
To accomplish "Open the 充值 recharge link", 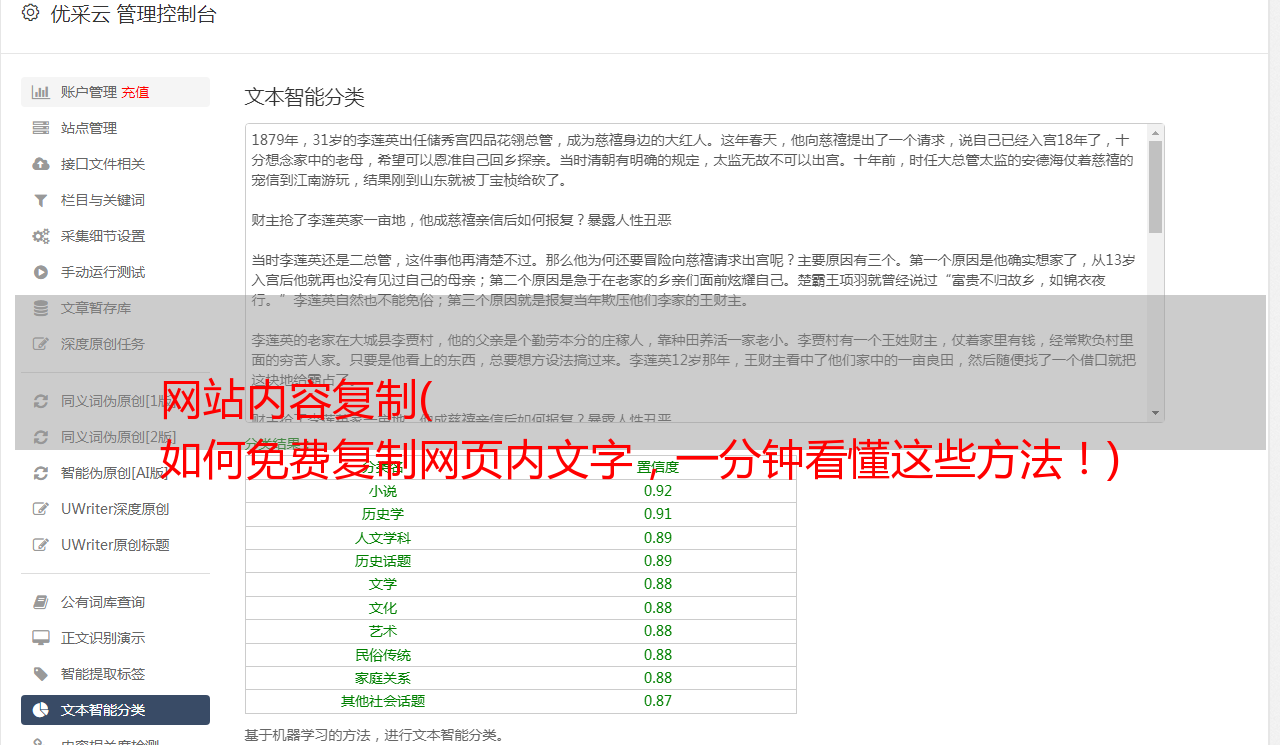I will 135,92.
